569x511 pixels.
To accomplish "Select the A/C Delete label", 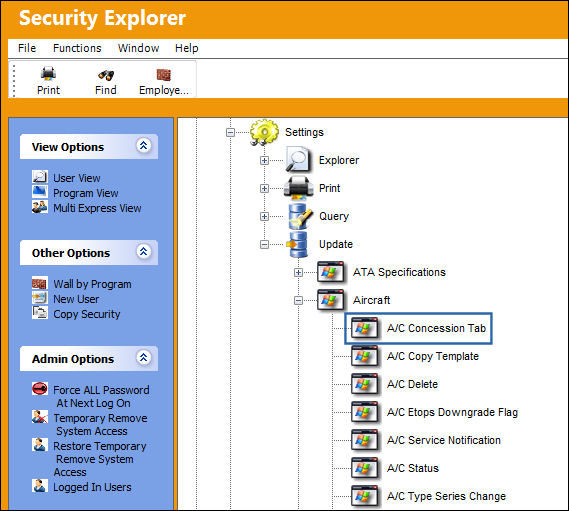I will tap(412, 384).
